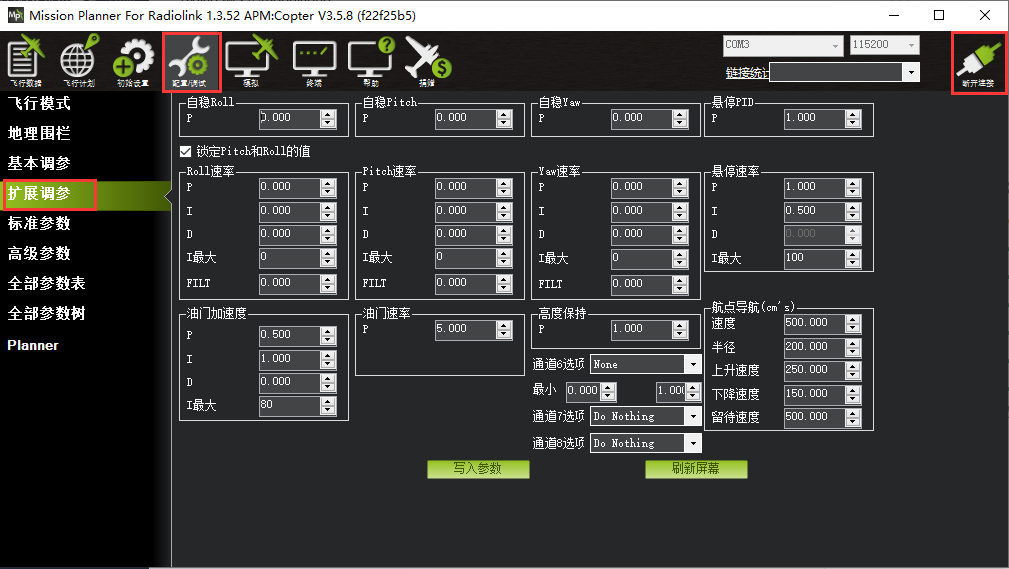The image size is (1009, 569).
Task: Click the Loiter rate (悬停速率) P field
Action: [x=814, y=187]
